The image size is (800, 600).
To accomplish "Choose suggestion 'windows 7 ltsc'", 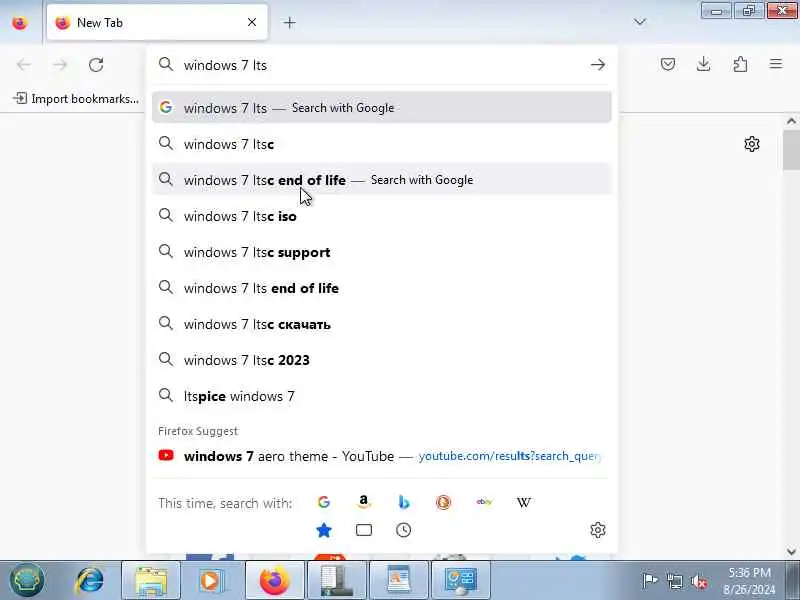I will pyautogui.click(x=382, y=144).
